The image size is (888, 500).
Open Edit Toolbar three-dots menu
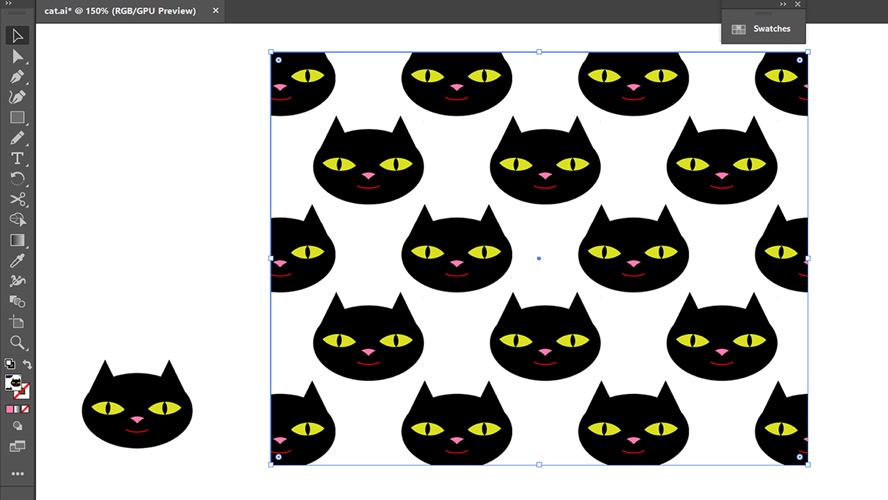coord(18,474)
